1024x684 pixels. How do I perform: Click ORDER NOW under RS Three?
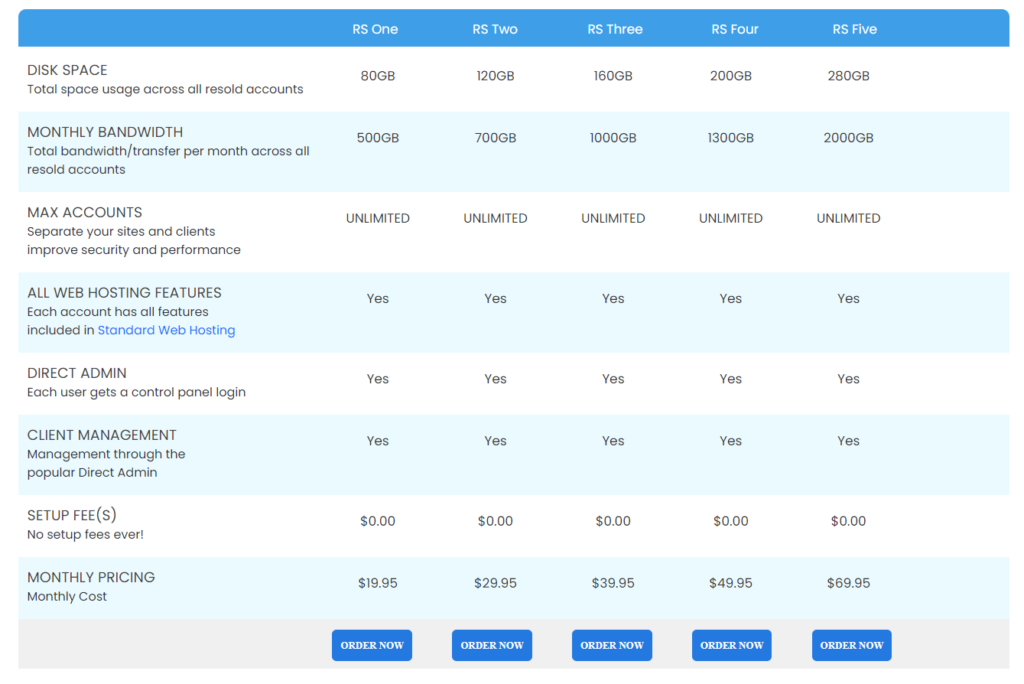click(x=612, y=645)
